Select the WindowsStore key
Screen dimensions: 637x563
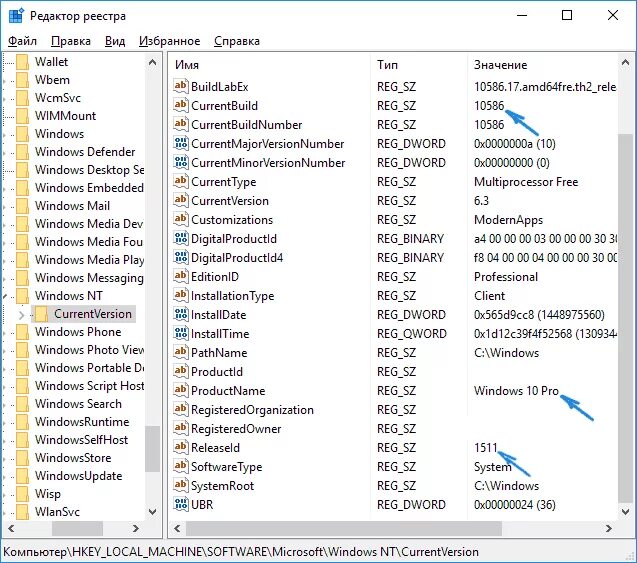(73, 458)
